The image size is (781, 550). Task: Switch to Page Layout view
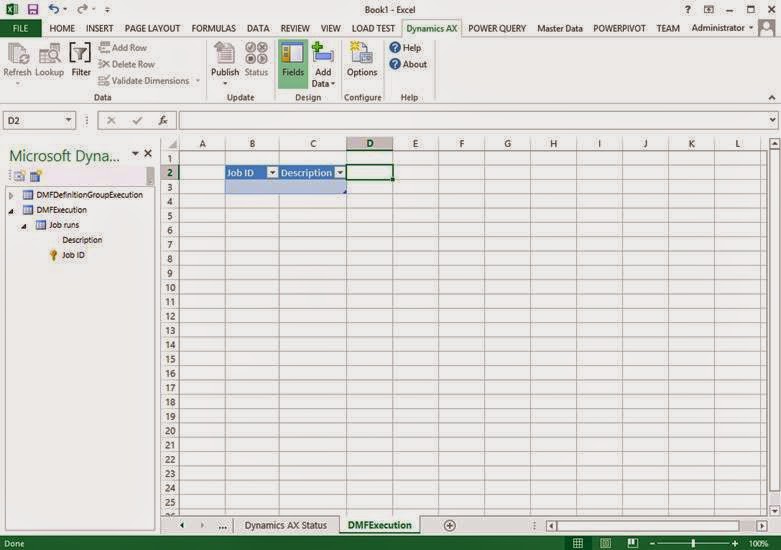coord(605,543)
